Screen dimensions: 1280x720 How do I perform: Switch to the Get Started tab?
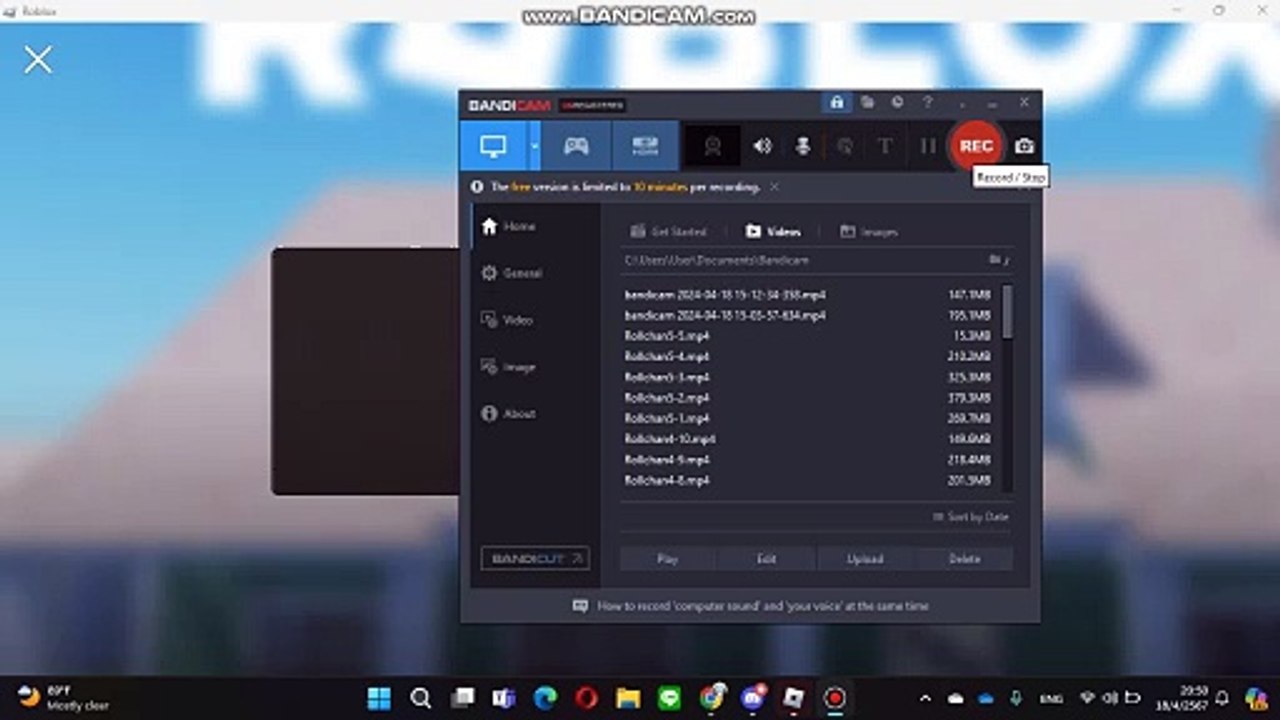coord(668,232)
